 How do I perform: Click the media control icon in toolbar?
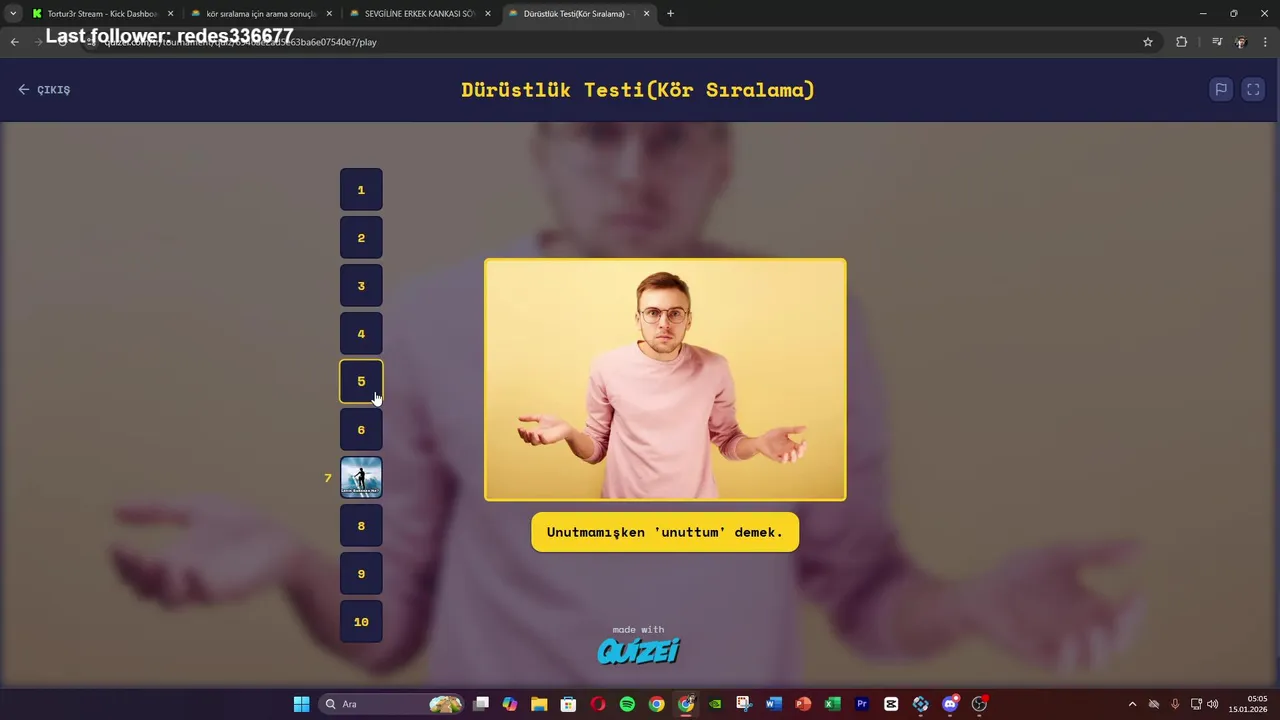coord(1217,42)
